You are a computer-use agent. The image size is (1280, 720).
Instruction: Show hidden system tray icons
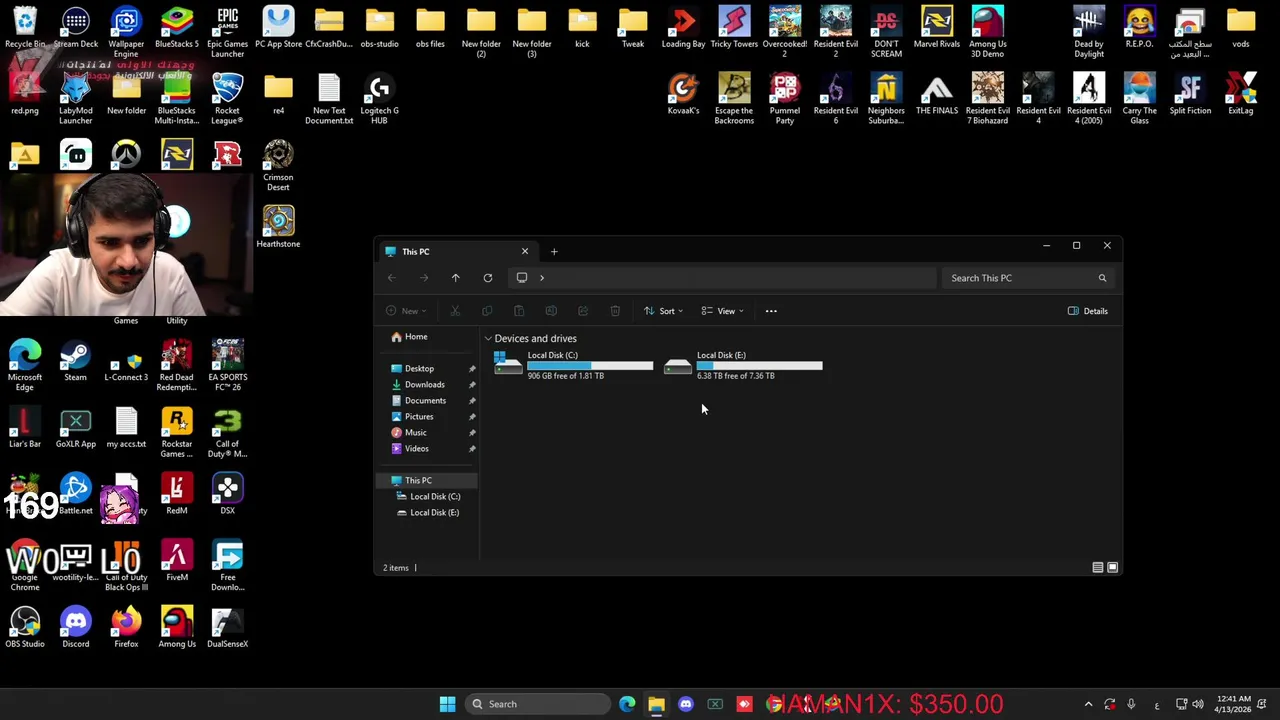[1088, 704]
